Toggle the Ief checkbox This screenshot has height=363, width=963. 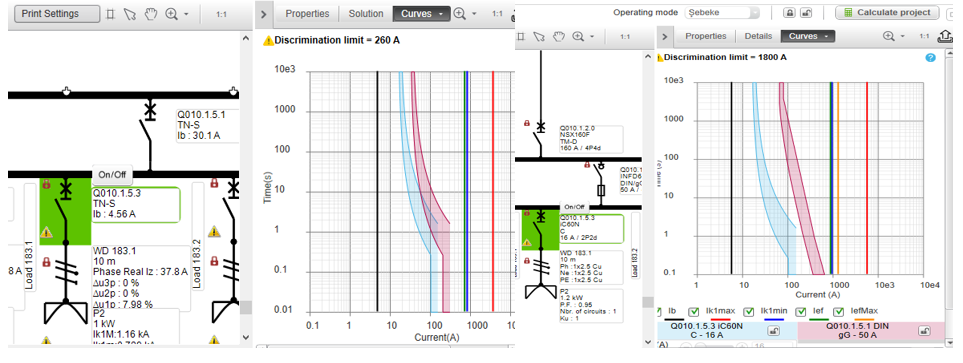click(x=801, y=311)
